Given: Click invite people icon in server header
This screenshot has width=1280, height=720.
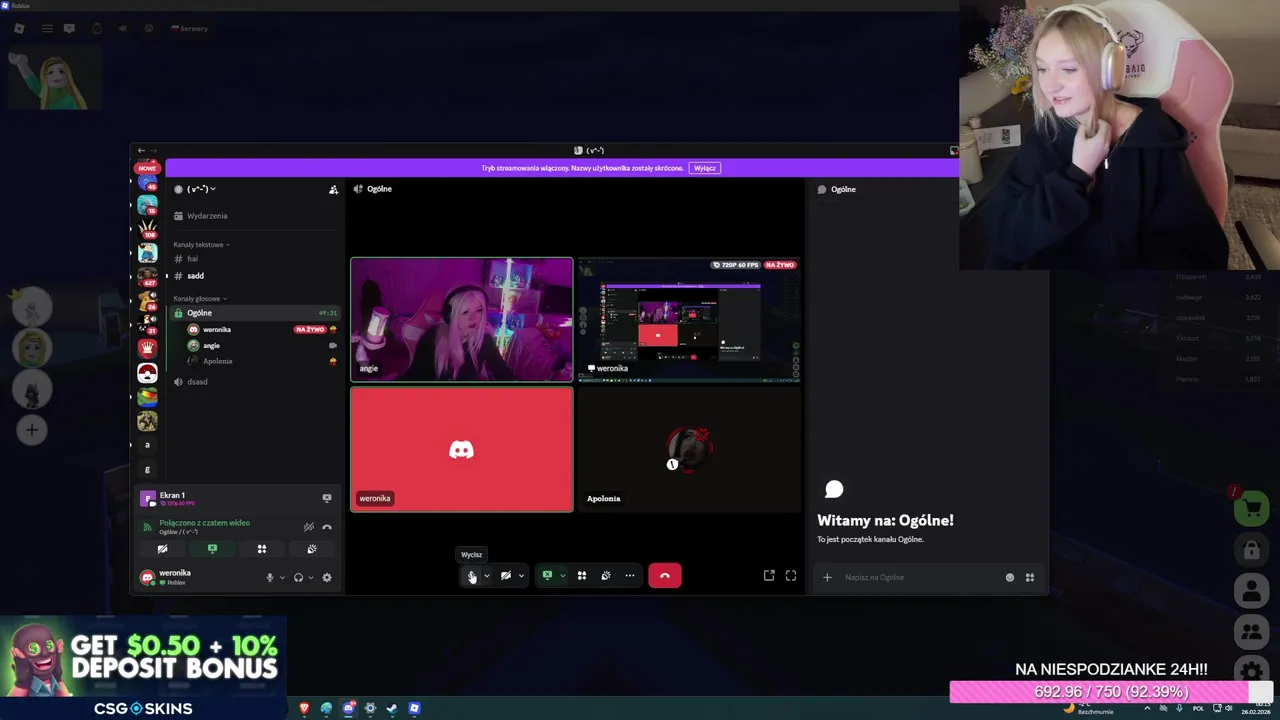Looking at the screenshot, I should click(x=333, y=189).
